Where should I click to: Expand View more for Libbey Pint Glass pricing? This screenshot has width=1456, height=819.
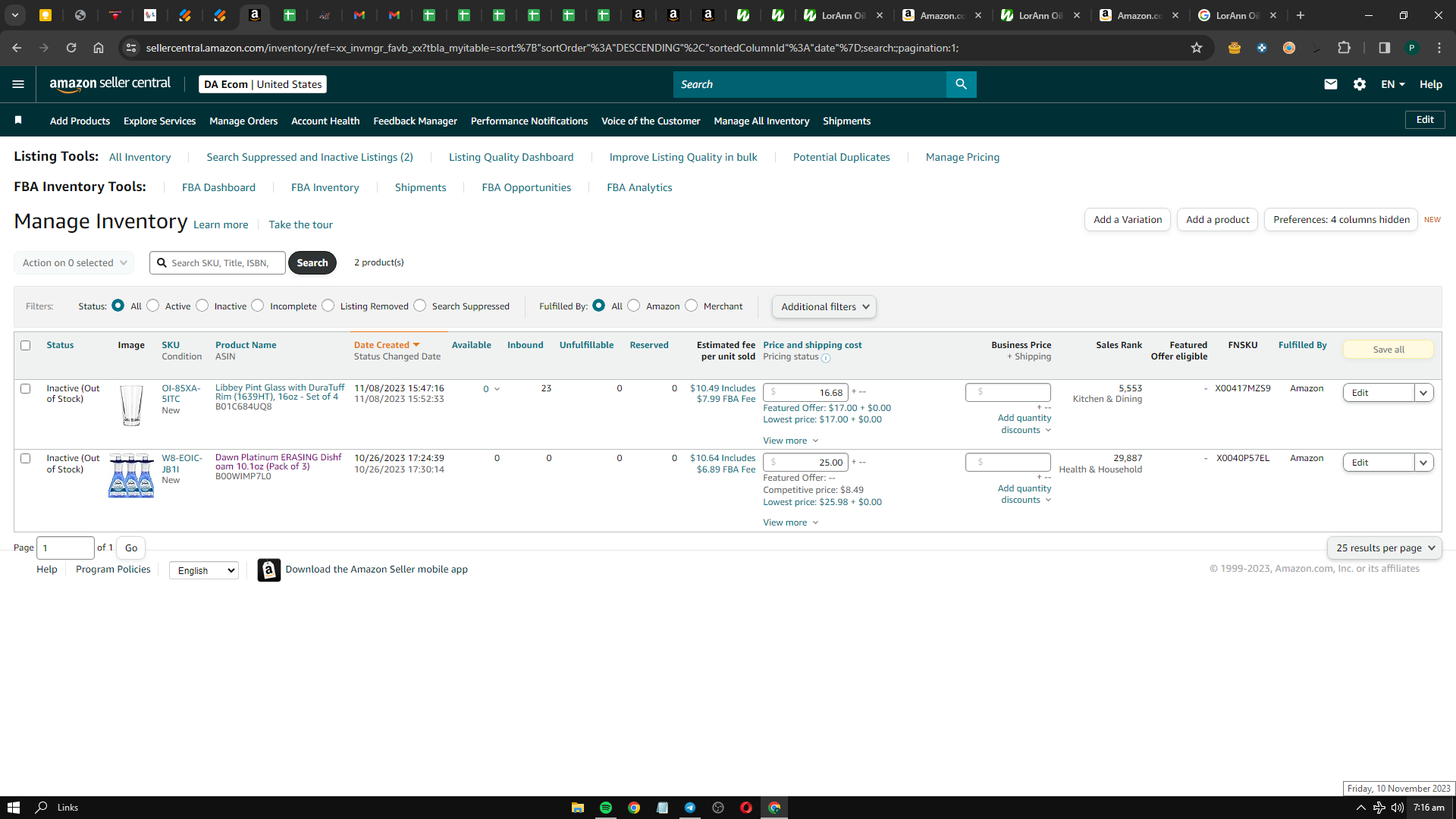point(791,441)
